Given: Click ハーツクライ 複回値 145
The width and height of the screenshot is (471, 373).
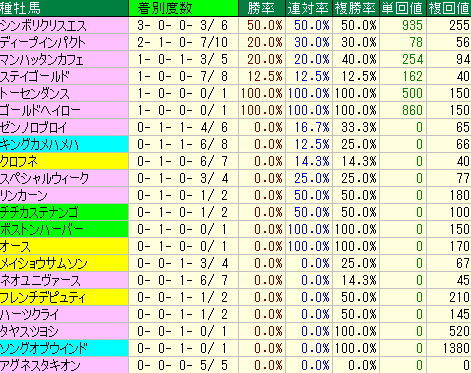Looking at the screenshot, I should point(460,314).
